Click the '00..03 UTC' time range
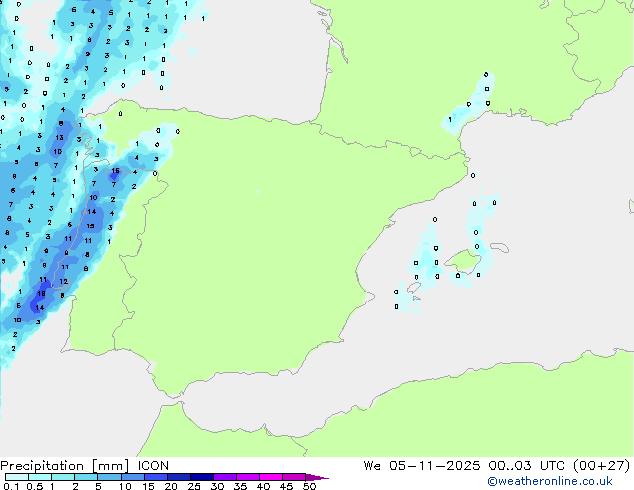Image resolution: width=634 pixels, height=490 pixels. (x=526, y=466)
